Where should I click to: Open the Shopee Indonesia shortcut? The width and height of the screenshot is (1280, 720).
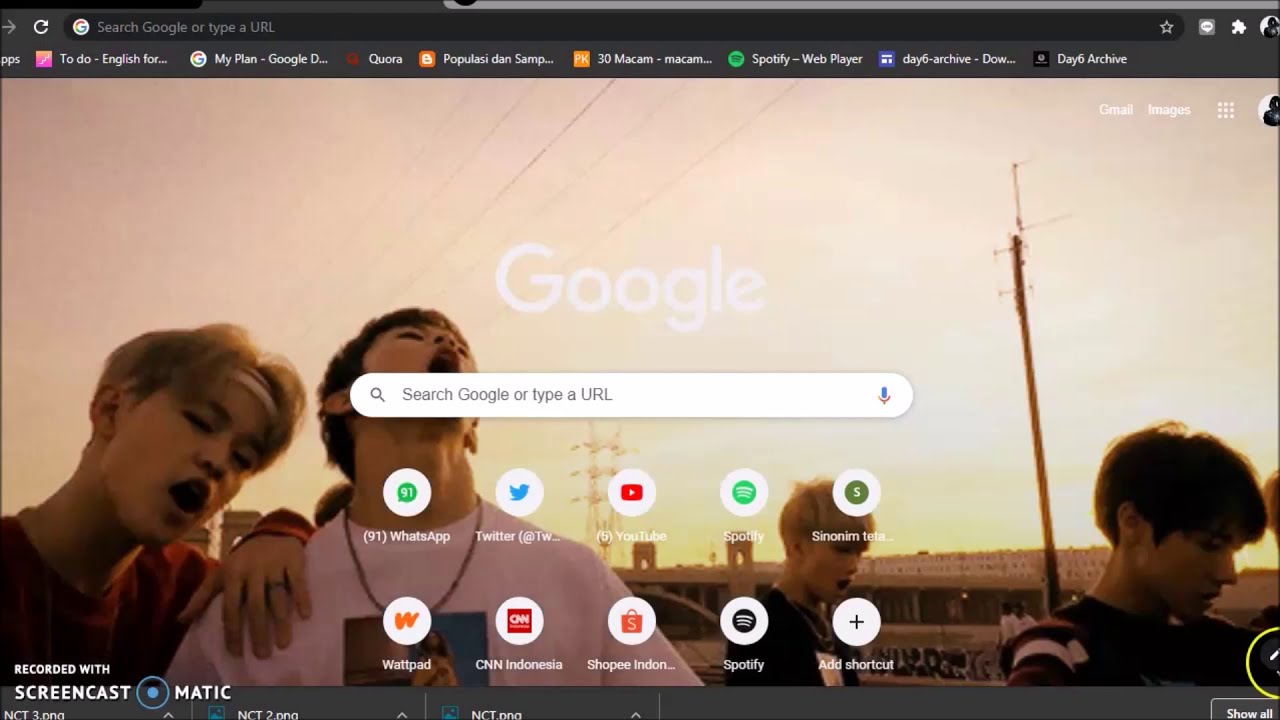(631, 634)
